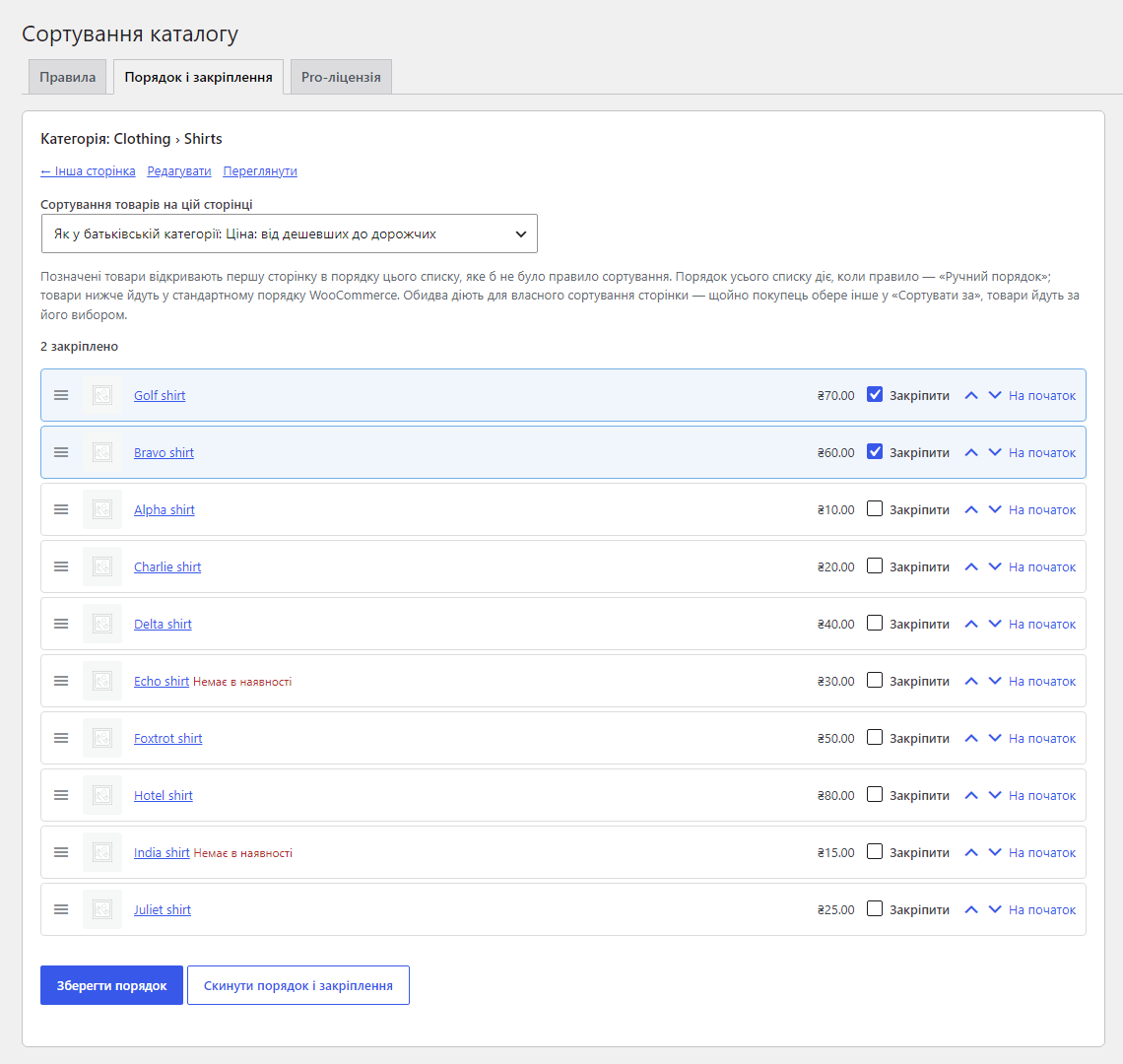The image size is (1123, 1064).
Task: Click the drag handle on Juliet shirt row
Action: coord(61,910)
